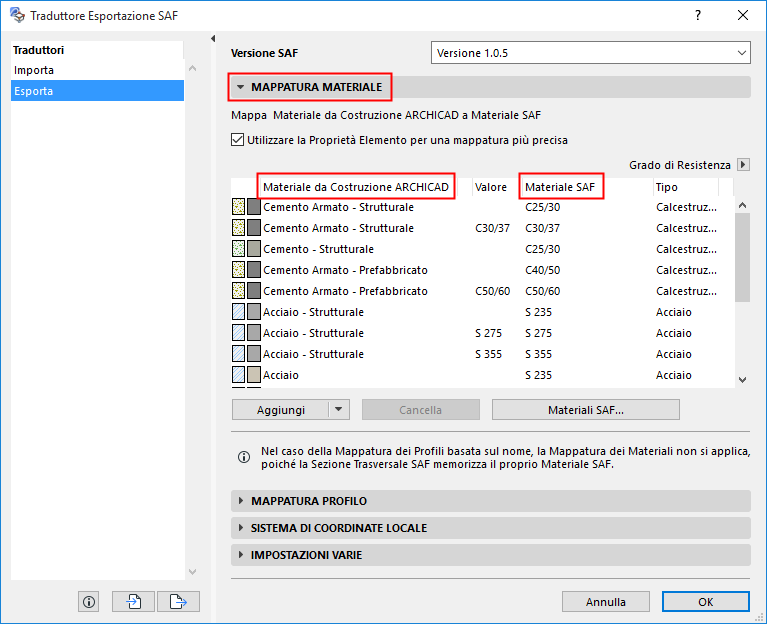Open the Versione SAF dropdown
The width and height of the screenshot is (767, 624).
(590, 53)
